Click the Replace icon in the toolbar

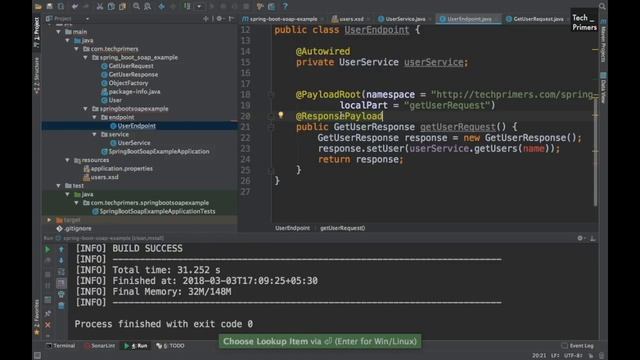(147, 7)
